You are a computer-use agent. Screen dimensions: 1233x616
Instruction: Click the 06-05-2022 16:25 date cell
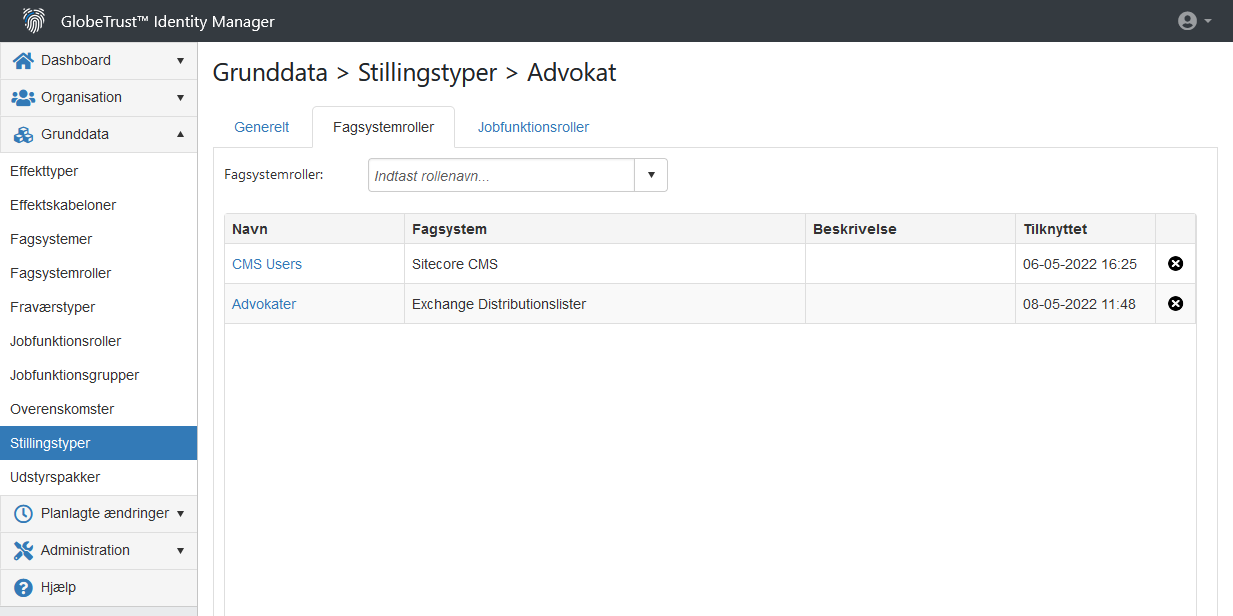[x=1086, y=264]
